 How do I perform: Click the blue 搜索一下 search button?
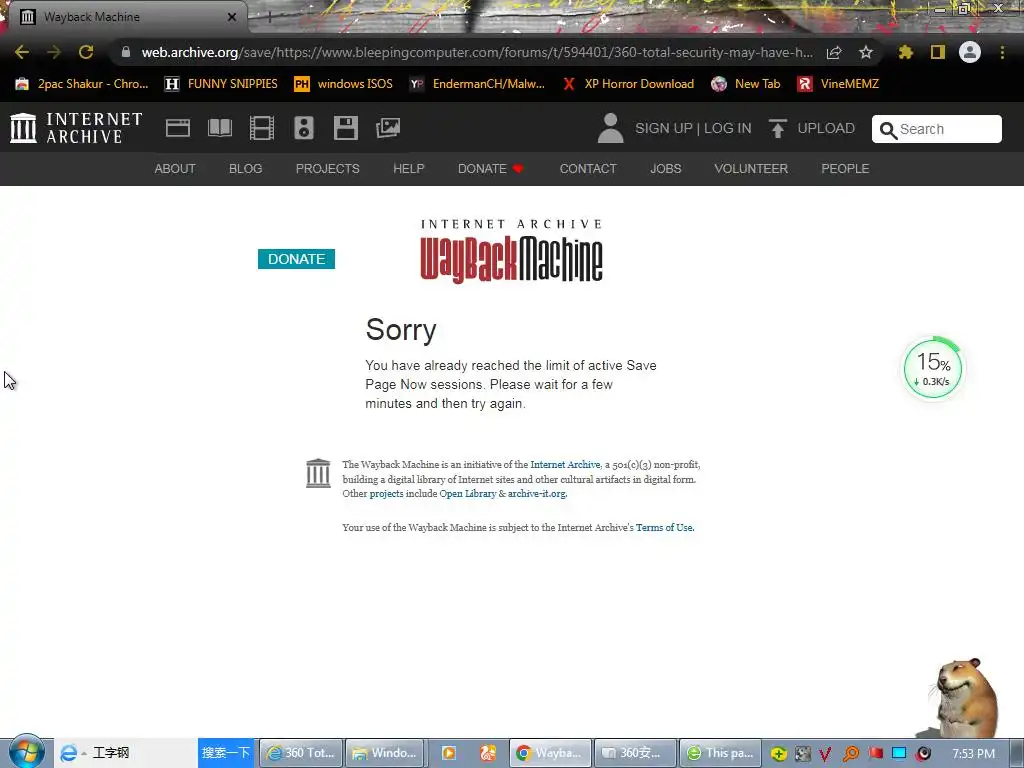[226, 753]
